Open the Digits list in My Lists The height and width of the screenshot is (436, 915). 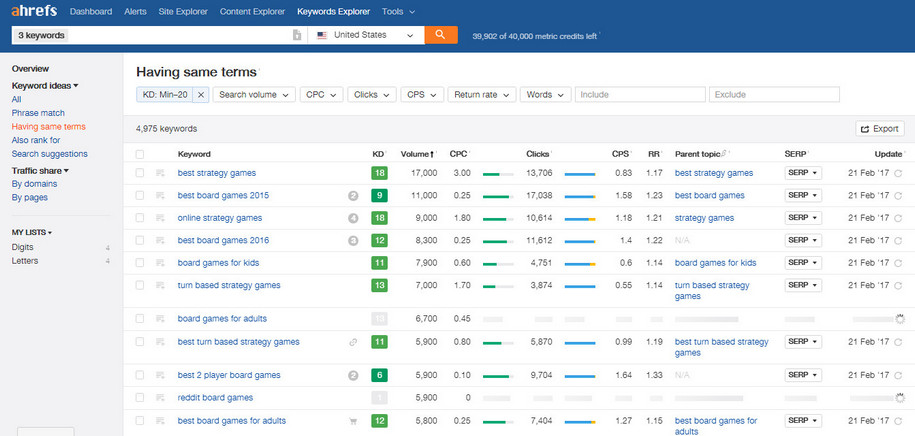coord(23,247)
